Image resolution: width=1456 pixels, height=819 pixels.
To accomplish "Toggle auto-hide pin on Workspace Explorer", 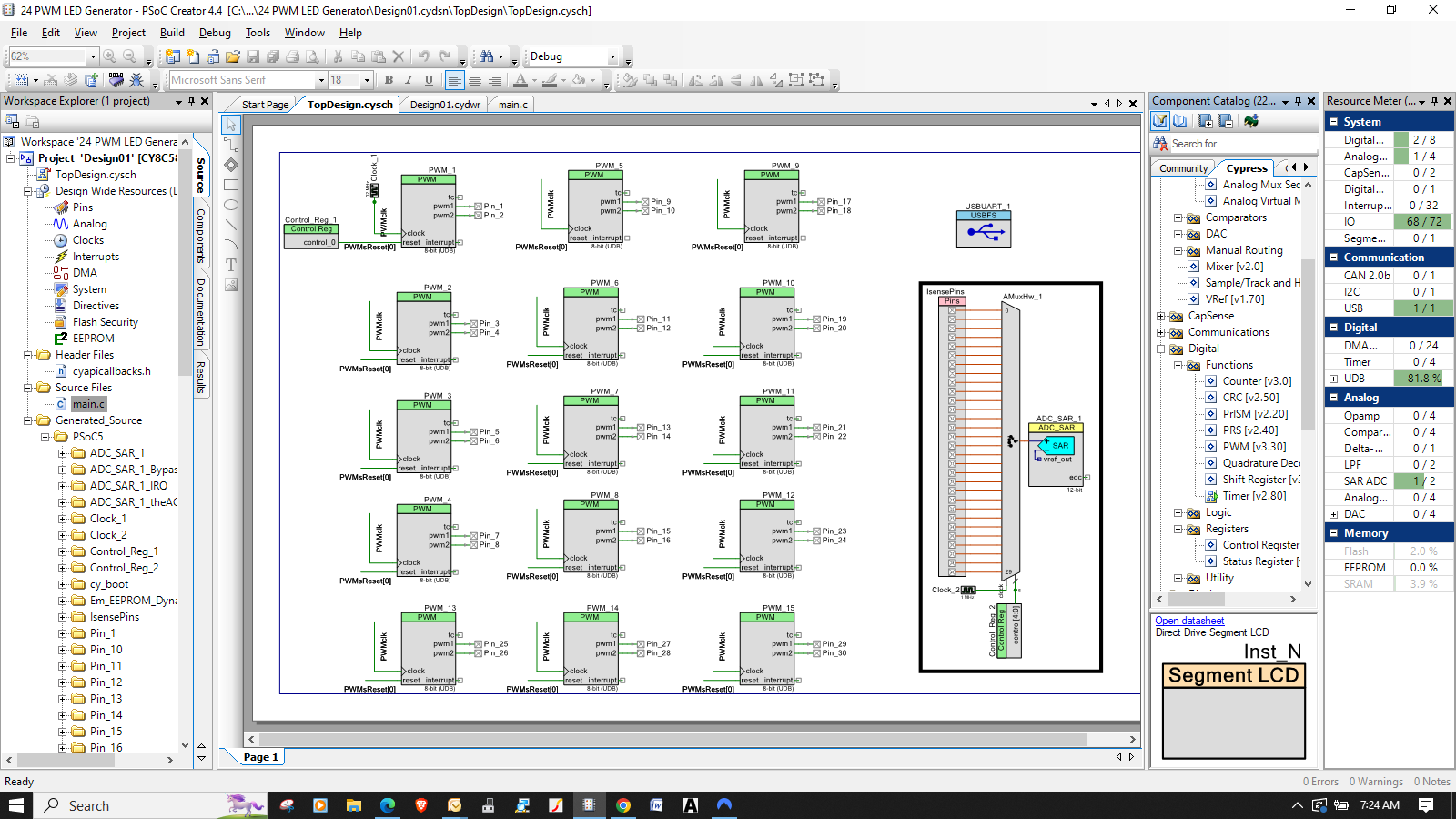I will click(191, 101).
